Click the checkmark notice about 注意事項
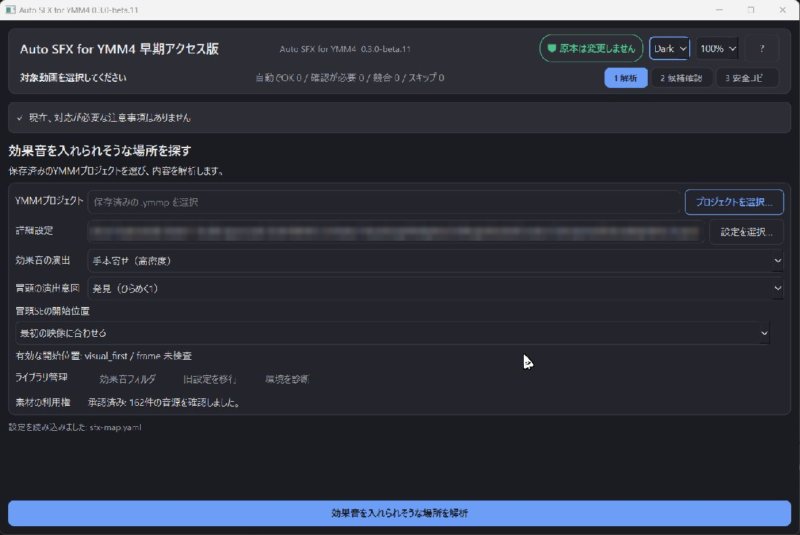The width and height of the screenshot is (800, 535). pyautogui.click(x=399, y=118)
